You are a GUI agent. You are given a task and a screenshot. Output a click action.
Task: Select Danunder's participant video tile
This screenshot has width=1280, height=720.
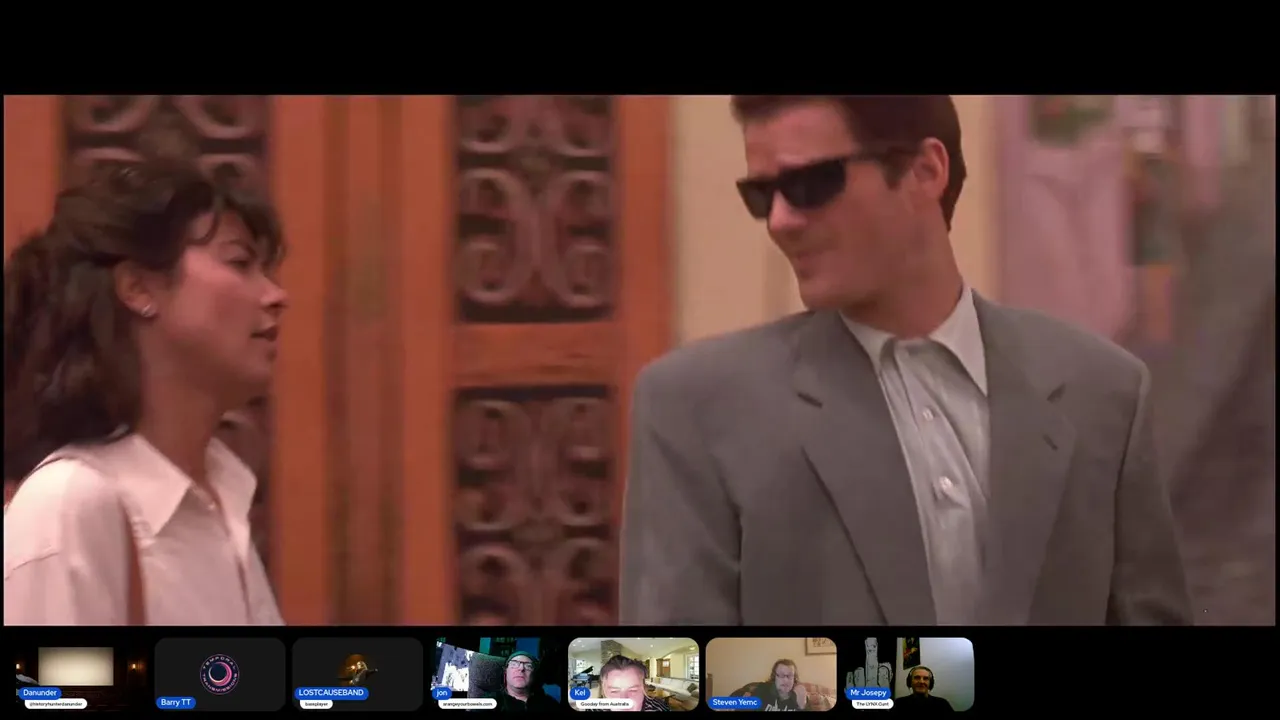pos(81,674)
